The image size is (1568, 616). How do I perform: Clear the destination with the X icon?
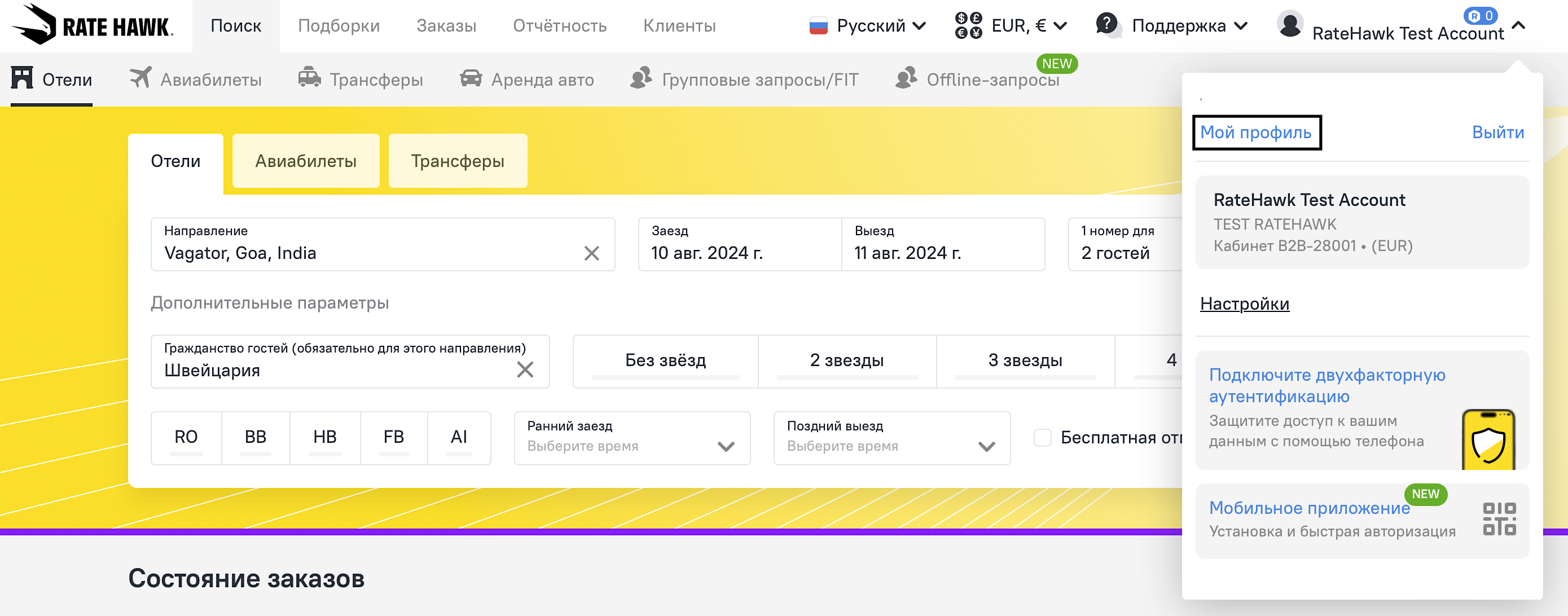591,253
